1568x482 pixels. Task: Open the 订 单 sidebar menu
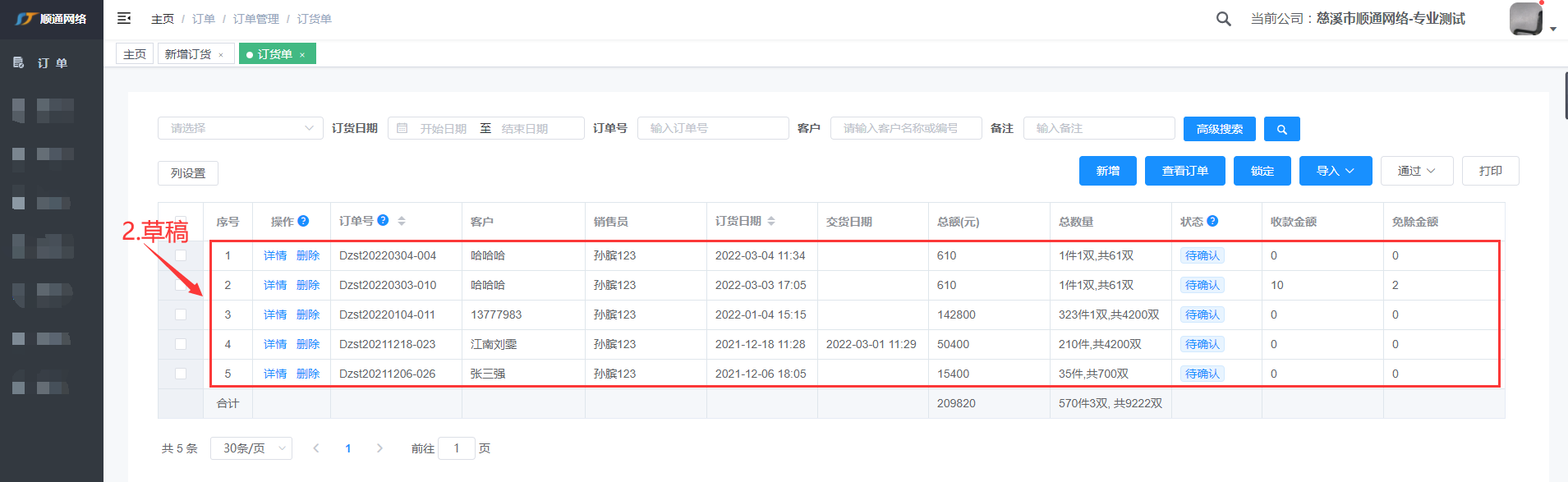(51, 63)
